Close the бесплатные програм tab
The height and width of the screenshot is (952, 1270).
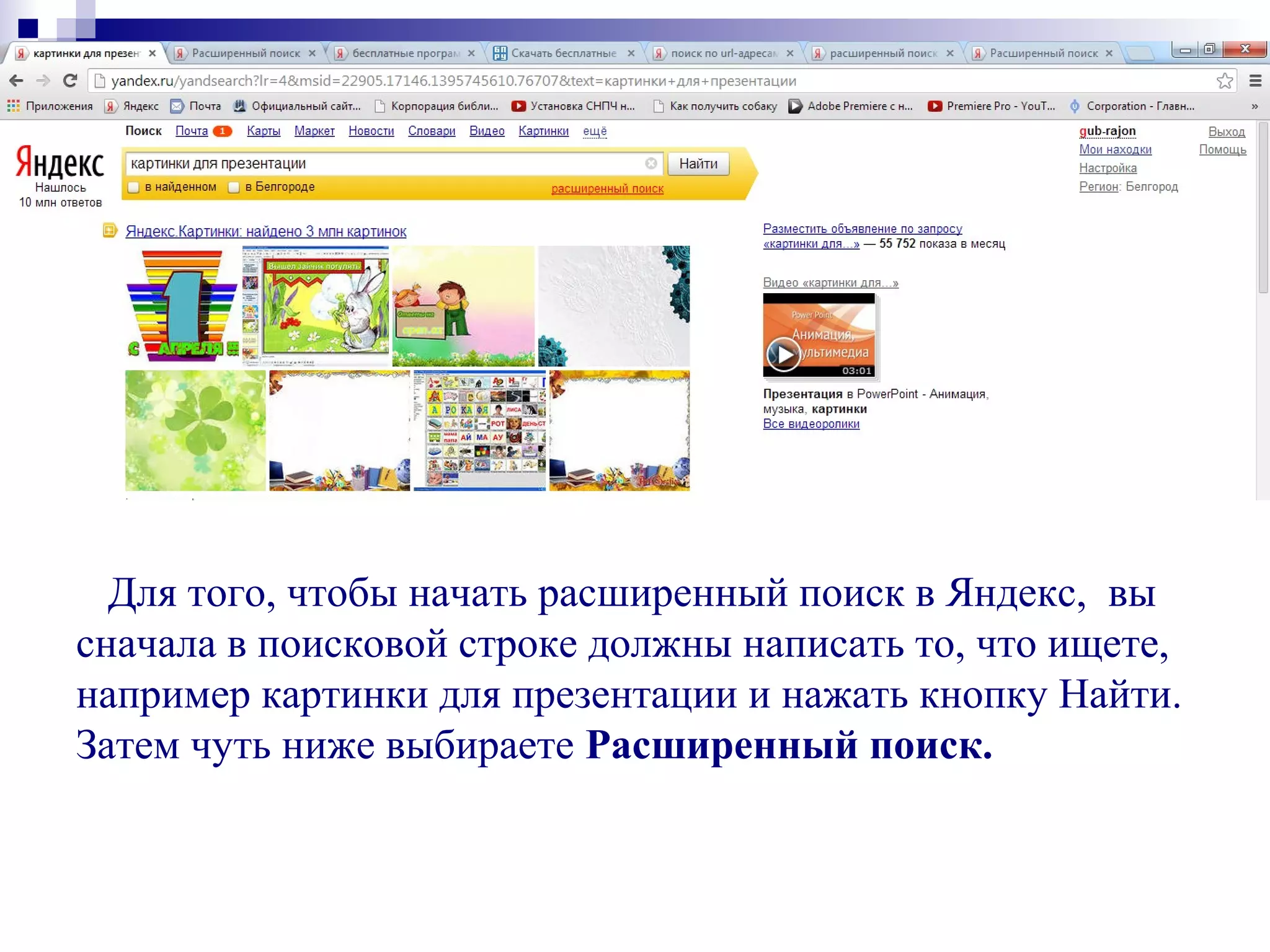point(471,53)
